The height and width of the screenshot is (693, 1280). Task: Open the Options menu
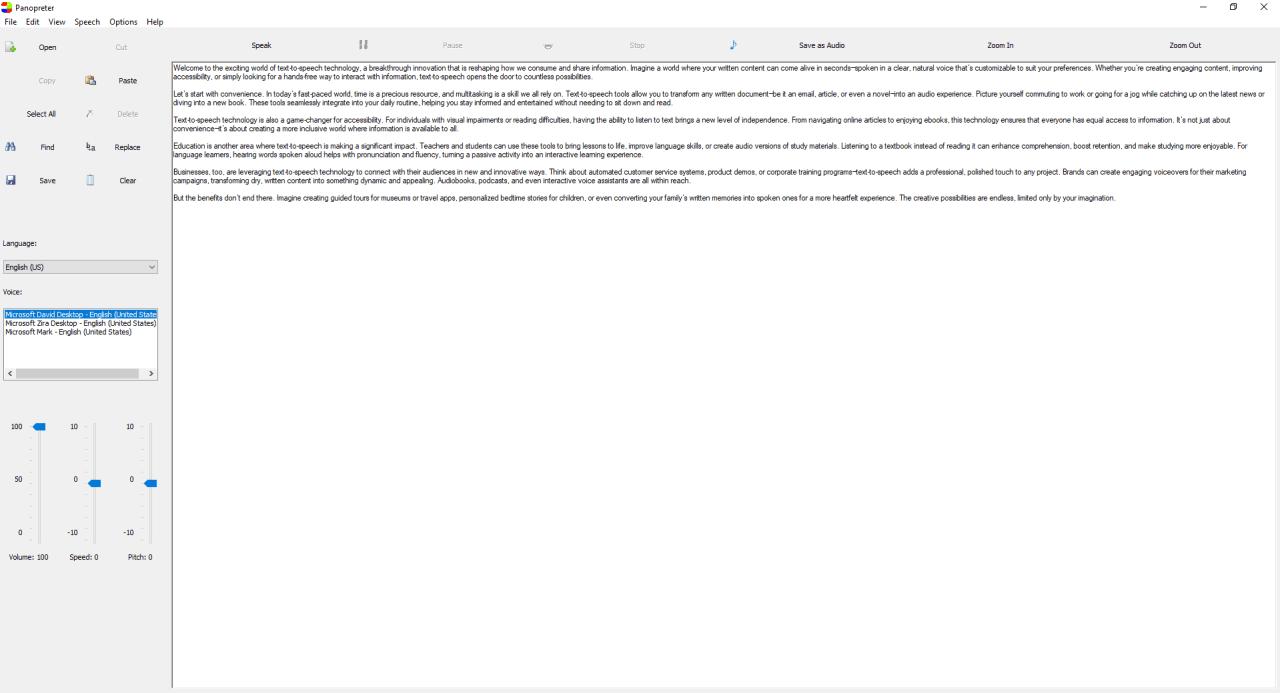pyautogui.click(x=124, y=22)
